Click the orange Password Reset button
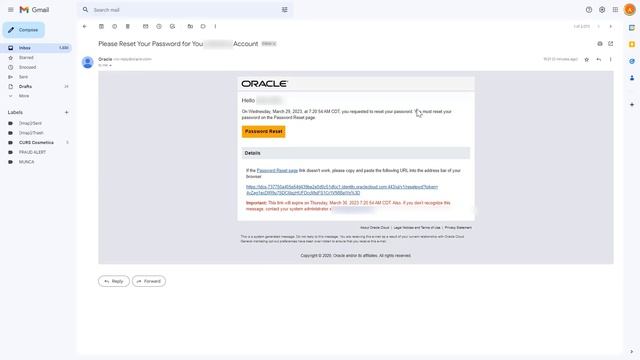The width and height of the screenshot is (640, 360). tap(263, 131)
